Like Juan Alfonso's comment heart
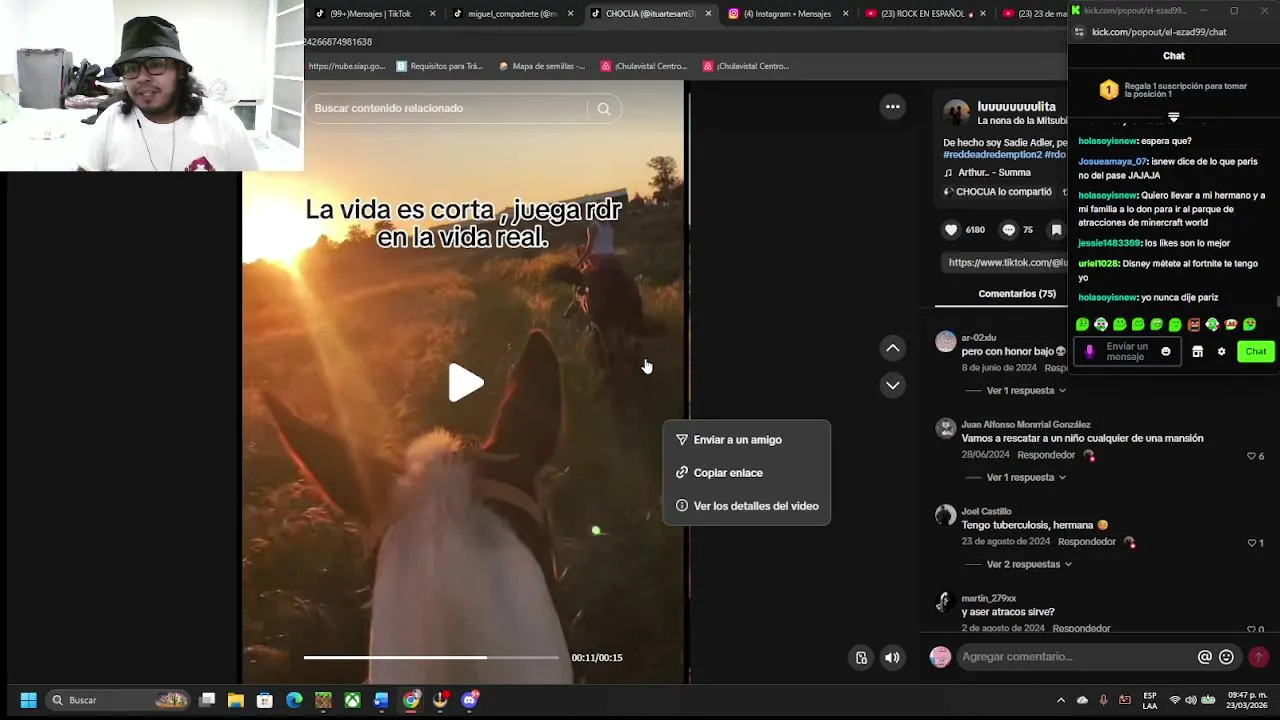Screen dimensions: 1280x720 [x=1251, y=456]
